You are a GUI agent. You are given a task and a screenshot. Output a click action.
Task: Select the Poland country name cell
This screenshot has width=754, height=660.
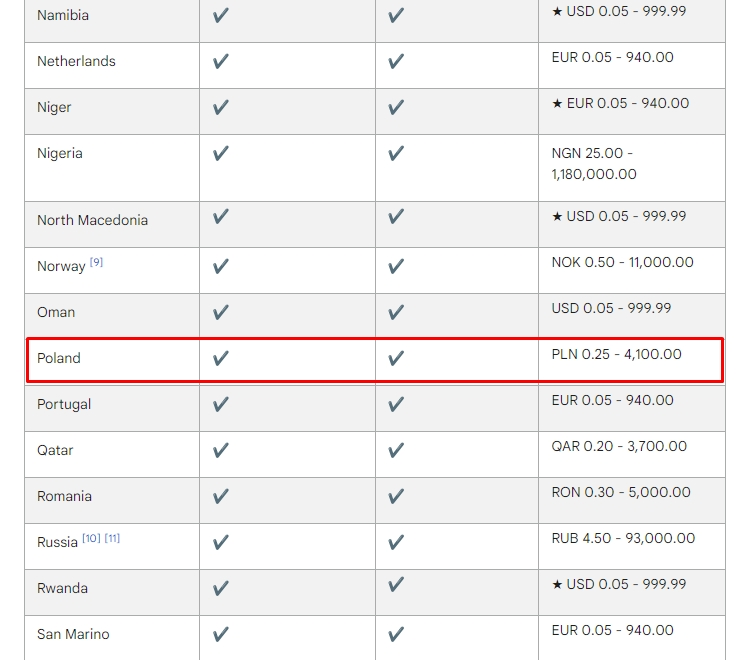coord(59,358)
